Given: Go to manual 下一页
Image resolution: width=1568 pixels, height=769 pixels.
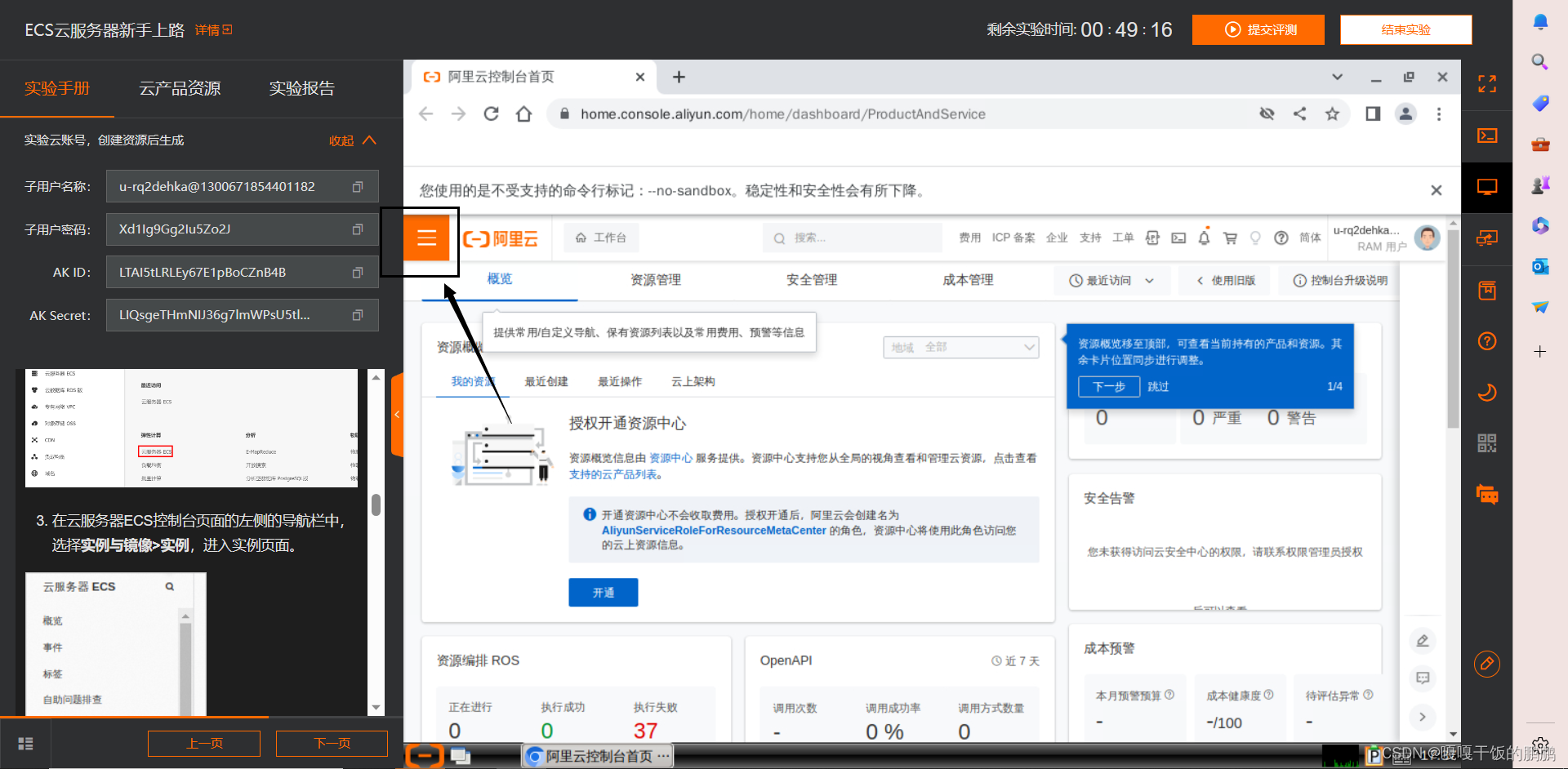Looking at the screenshot, I should point(332,744).
